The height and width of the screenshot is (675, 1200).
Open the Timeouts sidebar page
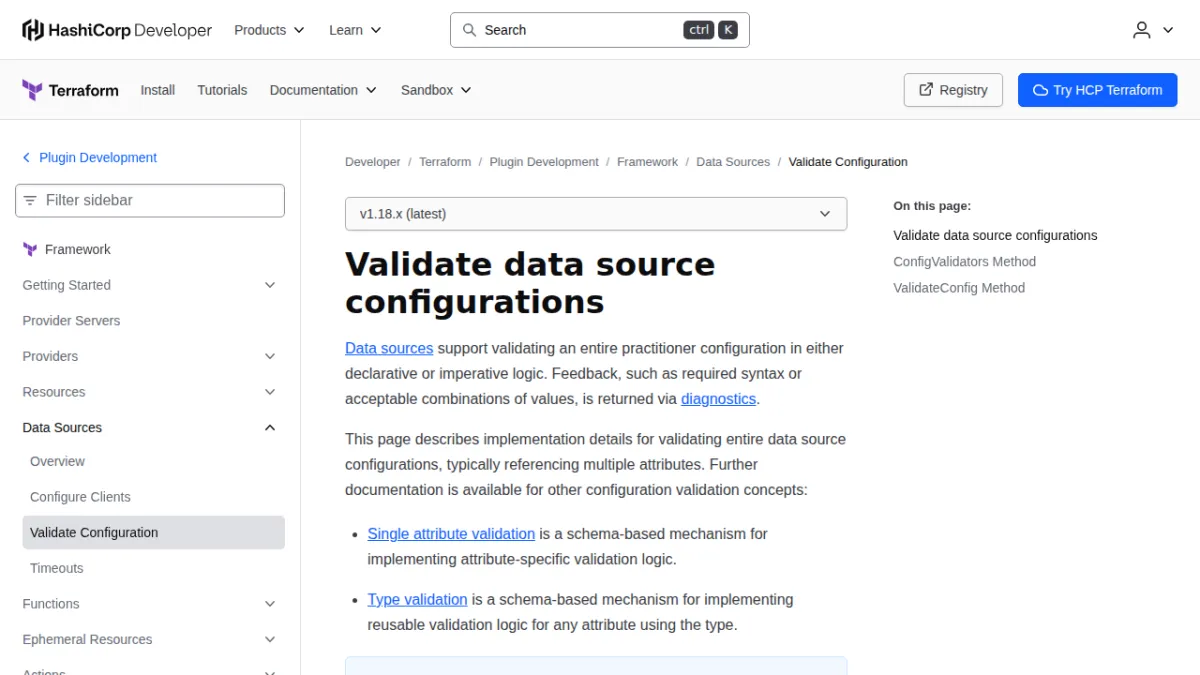[x=57, y=568]
